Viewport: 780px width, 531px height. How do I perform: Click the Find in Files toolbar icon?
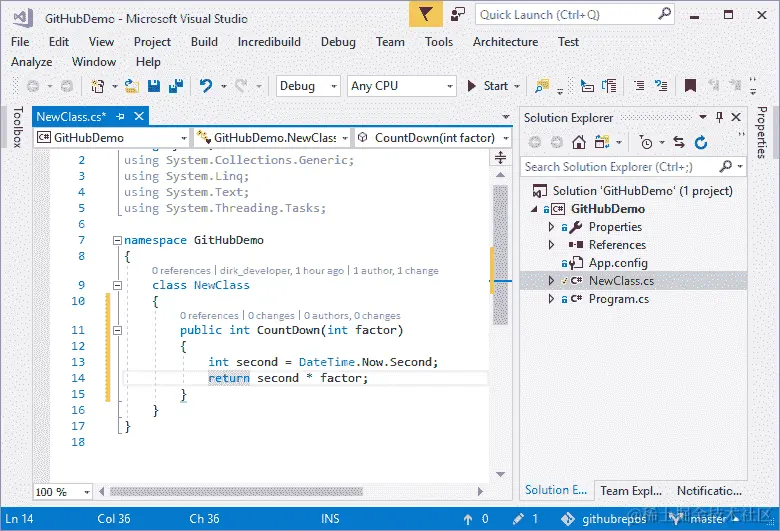click(541, 86)
